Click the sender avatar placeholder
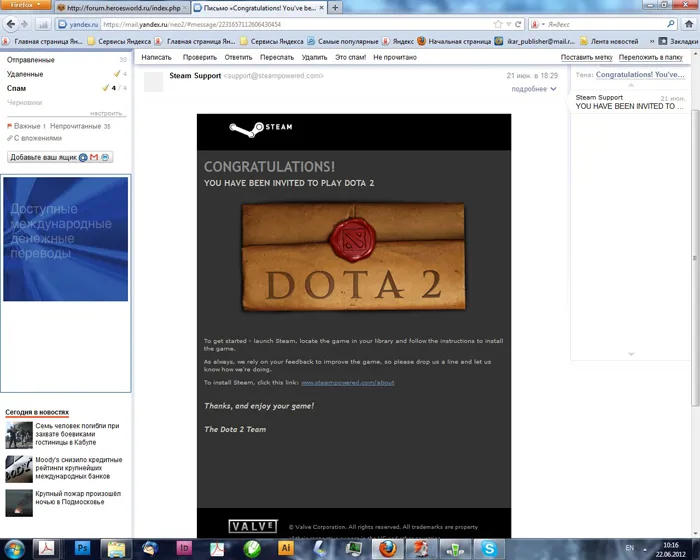 (154, 82)
